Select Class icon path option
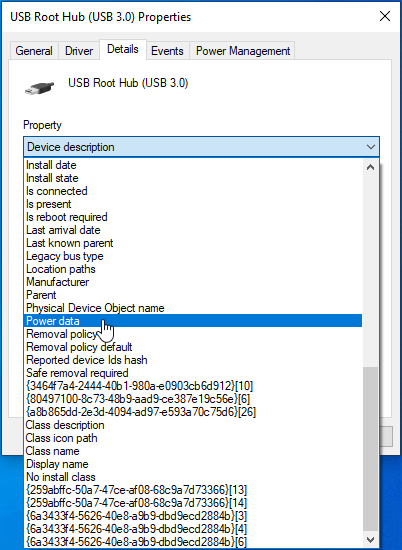 [x=194, y=438]
